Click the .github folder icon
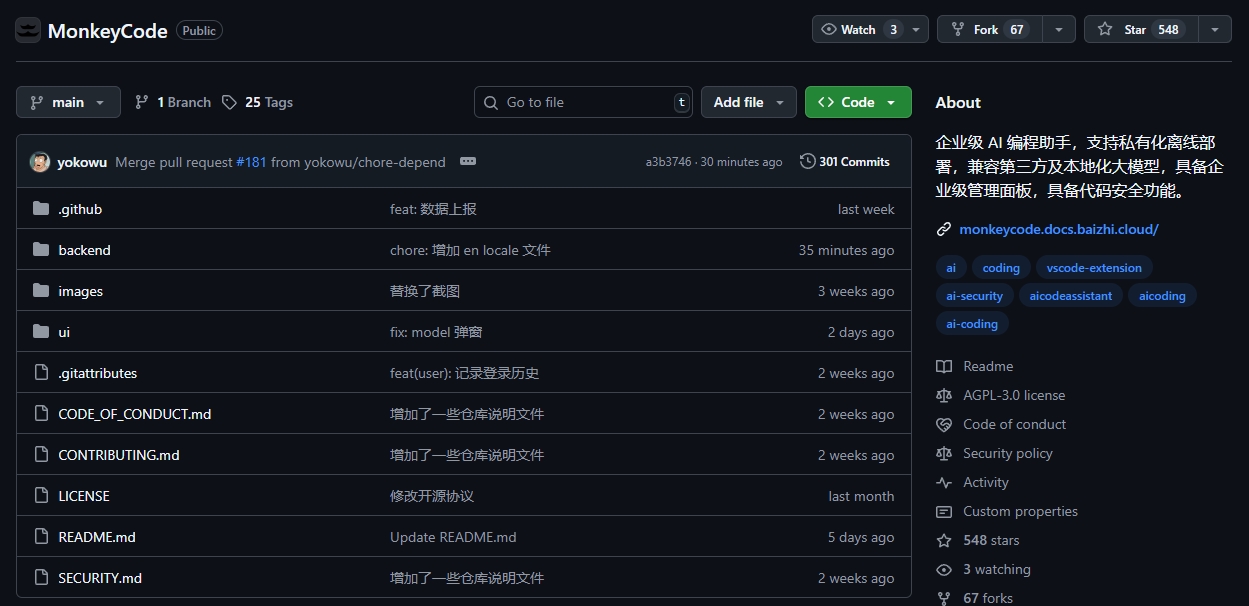The image size is (1249, 606). [41, 208]
